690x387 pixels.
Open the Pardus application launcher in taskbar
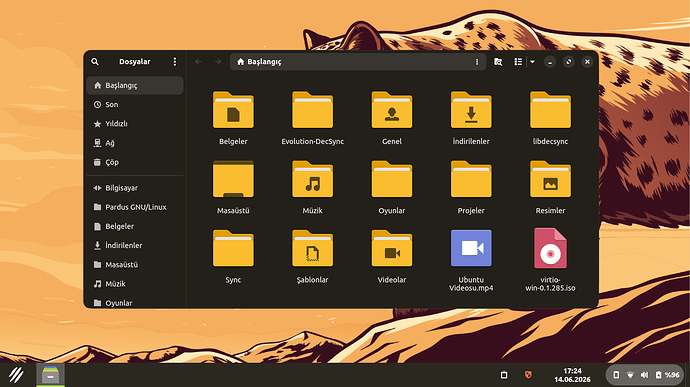tap(16, 375)
